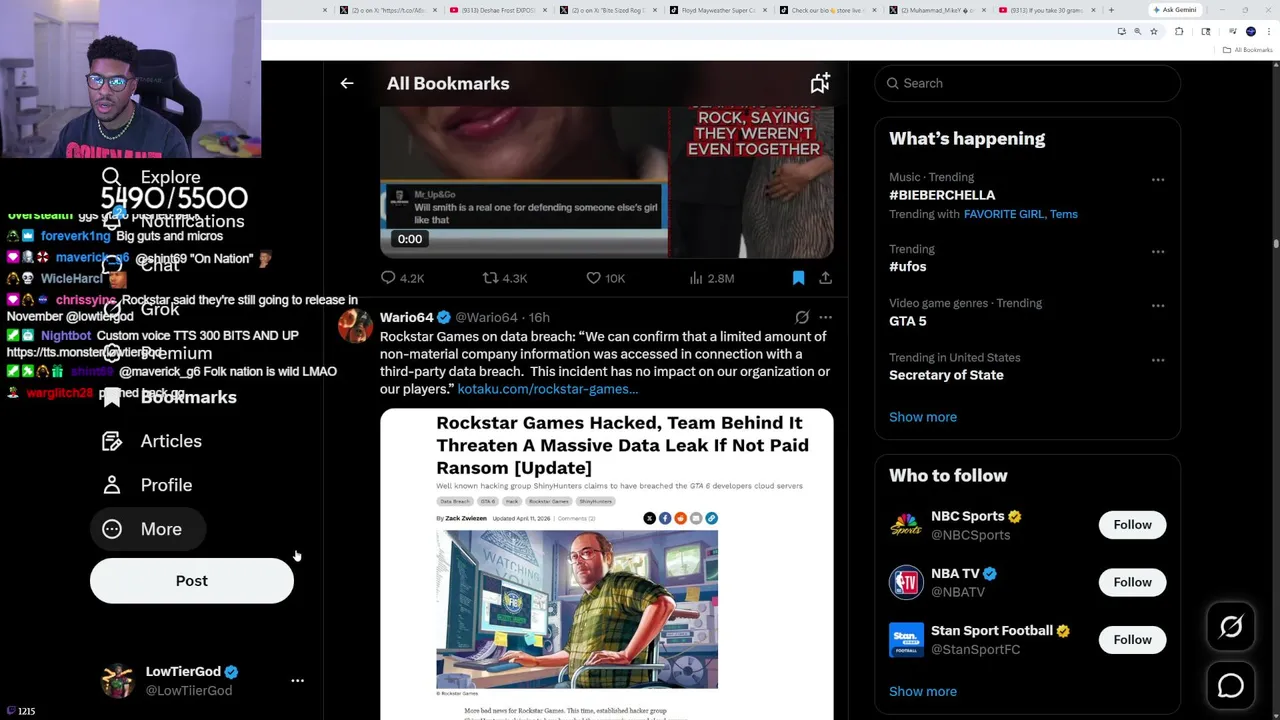Remove bookmark on the Will Smith video post
The width and height of the screenshot is (1280, 720).
[798, 278]
